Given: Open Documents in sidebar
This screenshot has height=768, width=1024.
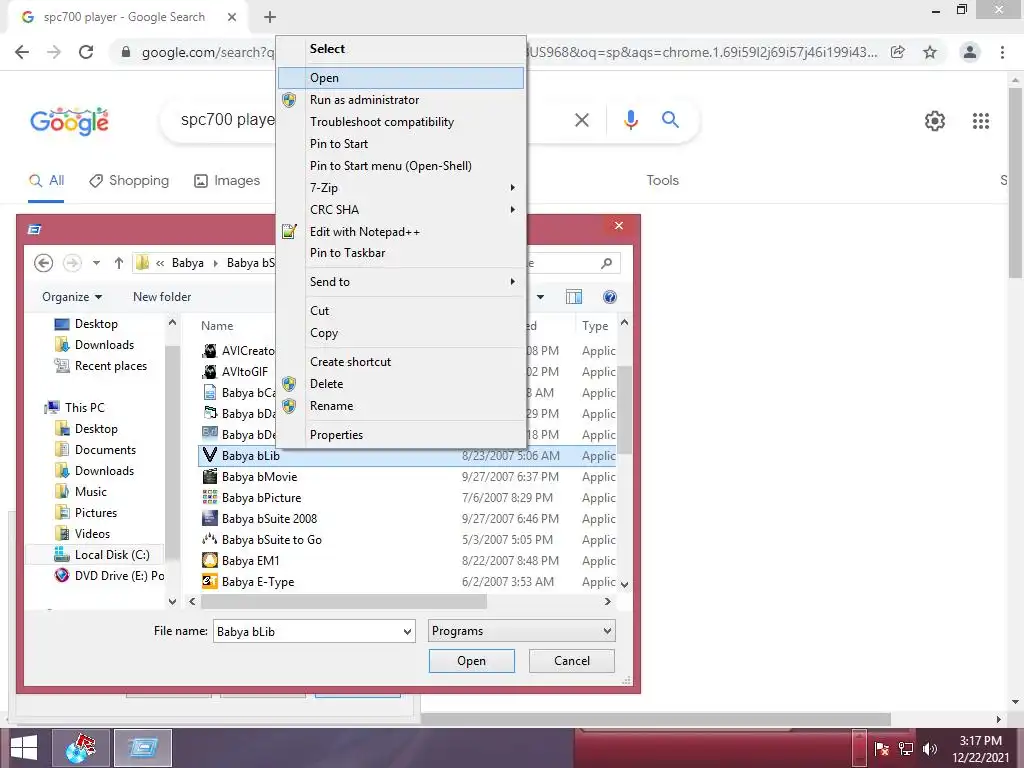Looking at the screenshot, I should pyautogui.click(x=96, y=450).
